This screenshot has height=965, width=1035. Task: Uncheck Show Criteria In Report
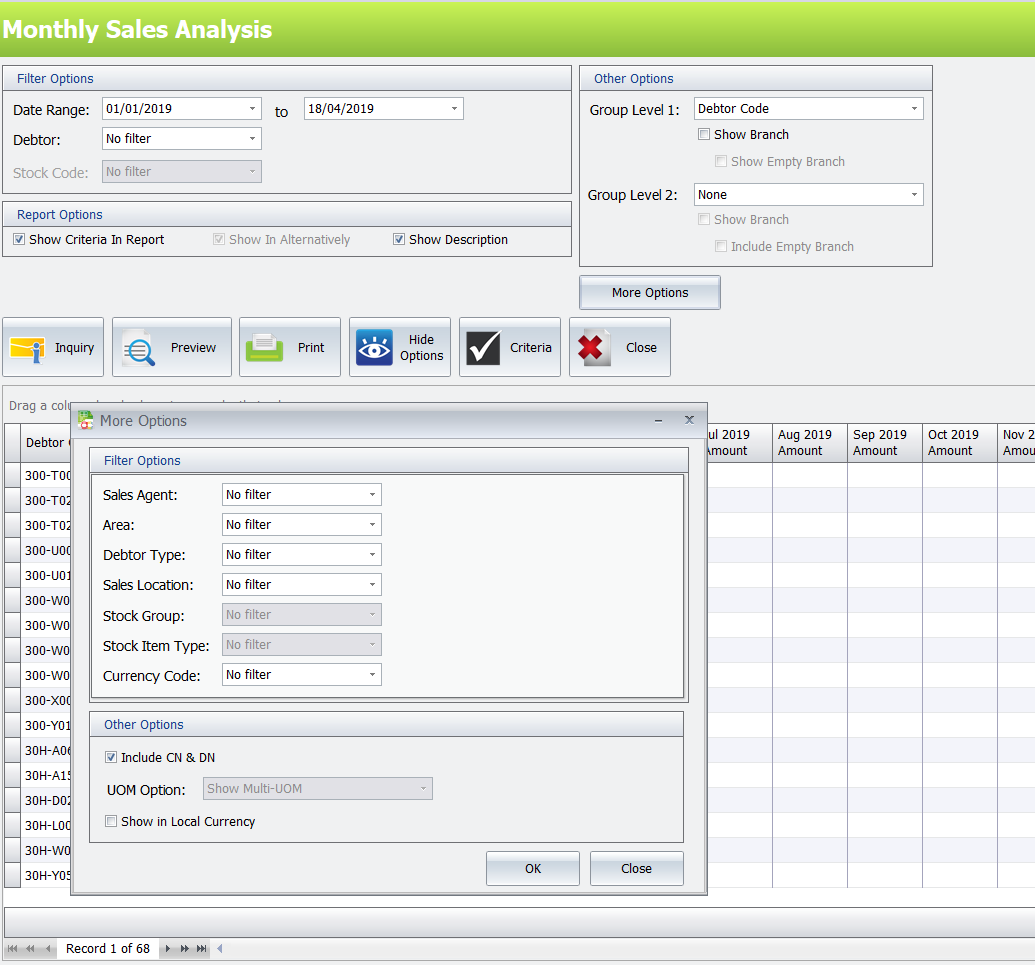(18, 239)
